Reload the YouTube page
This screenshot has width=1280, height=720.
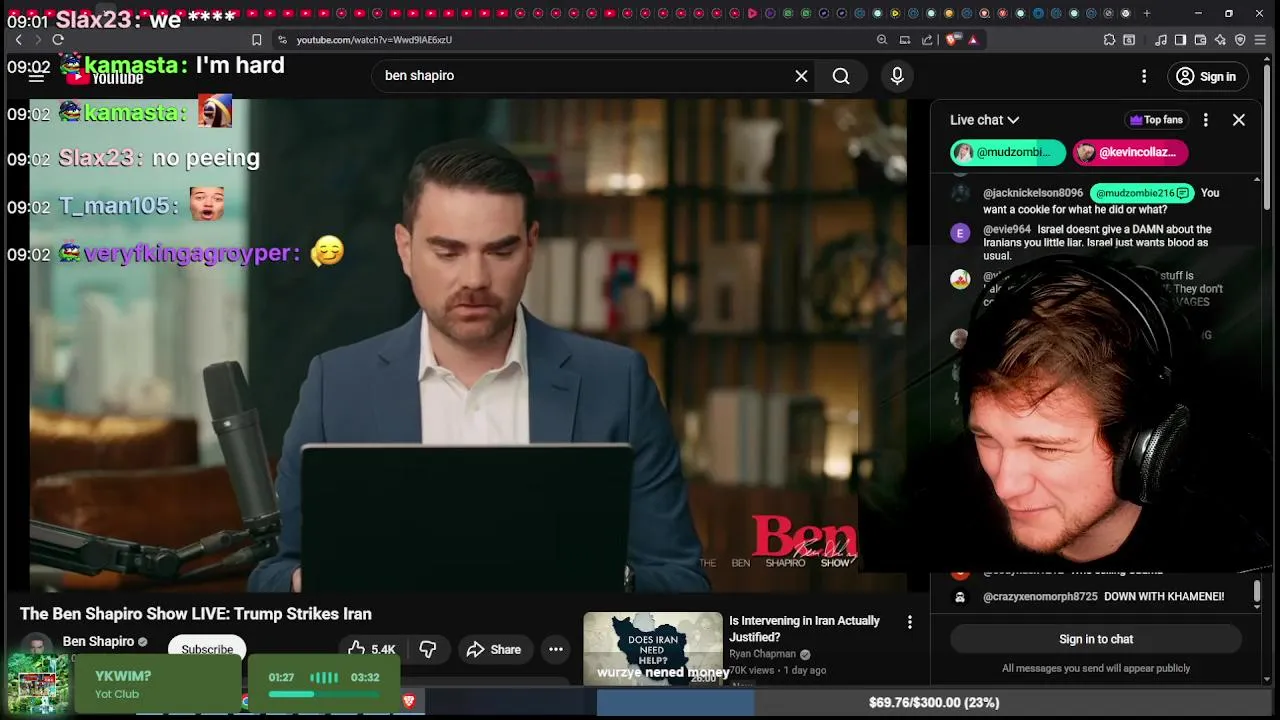58,40
